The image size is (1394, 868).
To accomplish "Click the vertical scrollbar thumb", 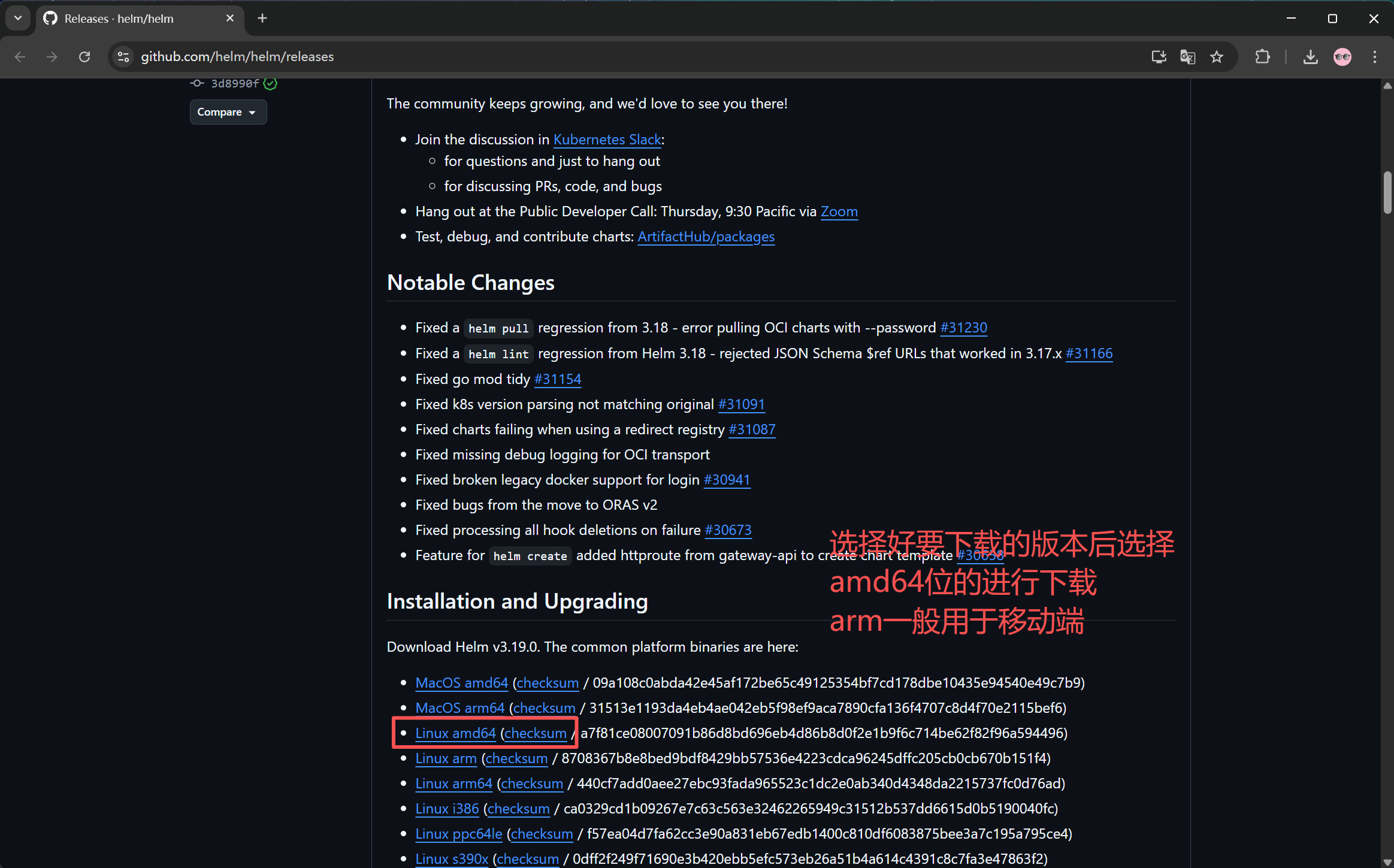I will point(1387,193).
